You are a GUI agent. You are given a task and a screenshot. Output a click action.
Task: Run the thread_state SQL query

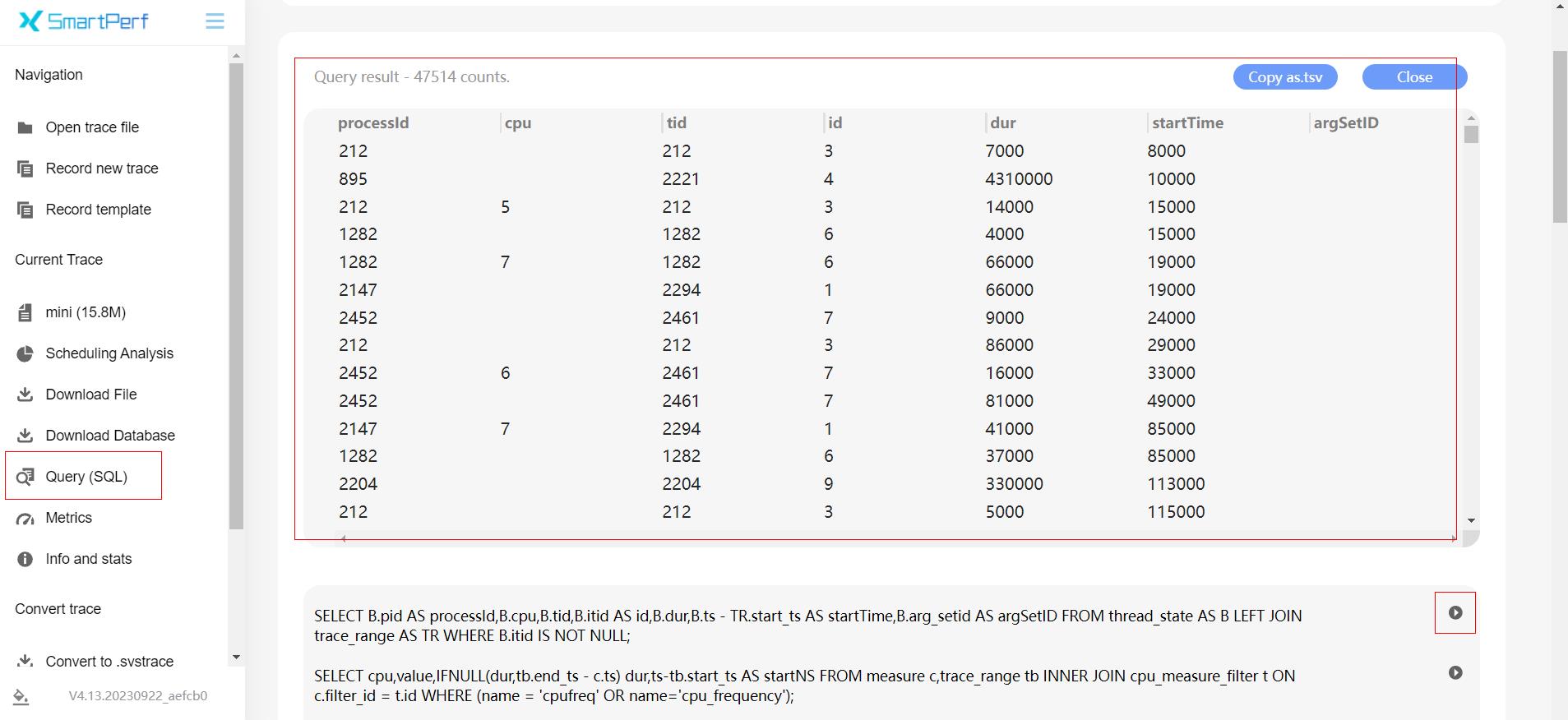[x=1455, y=613]
